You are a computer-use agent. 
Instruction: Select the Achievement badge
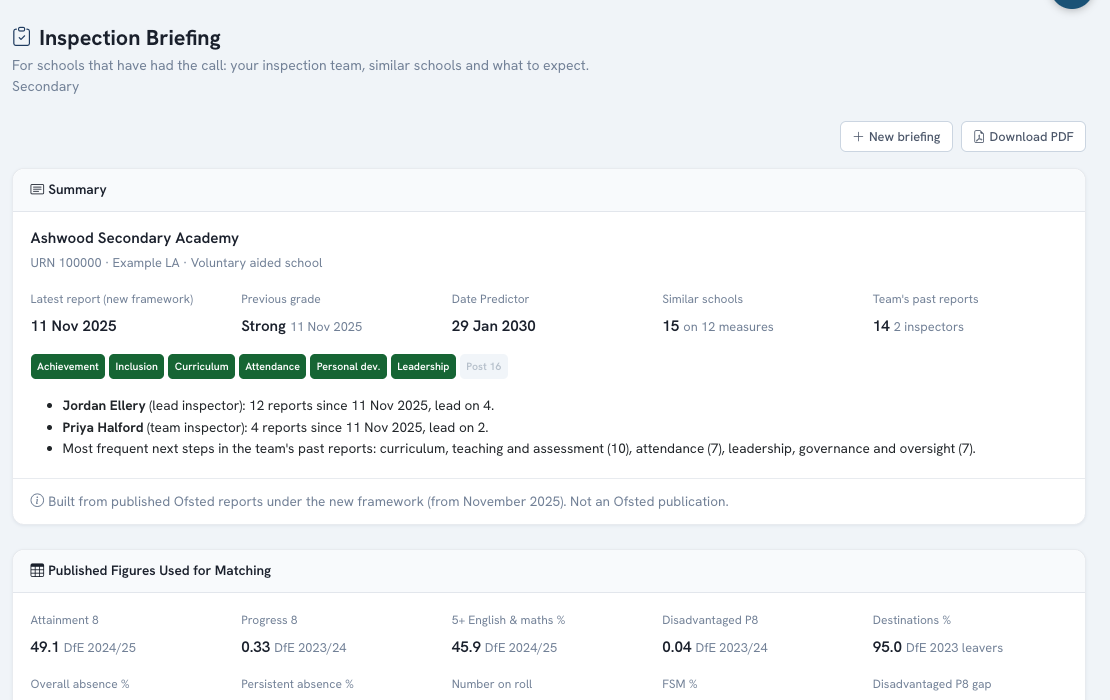[68, 367]
